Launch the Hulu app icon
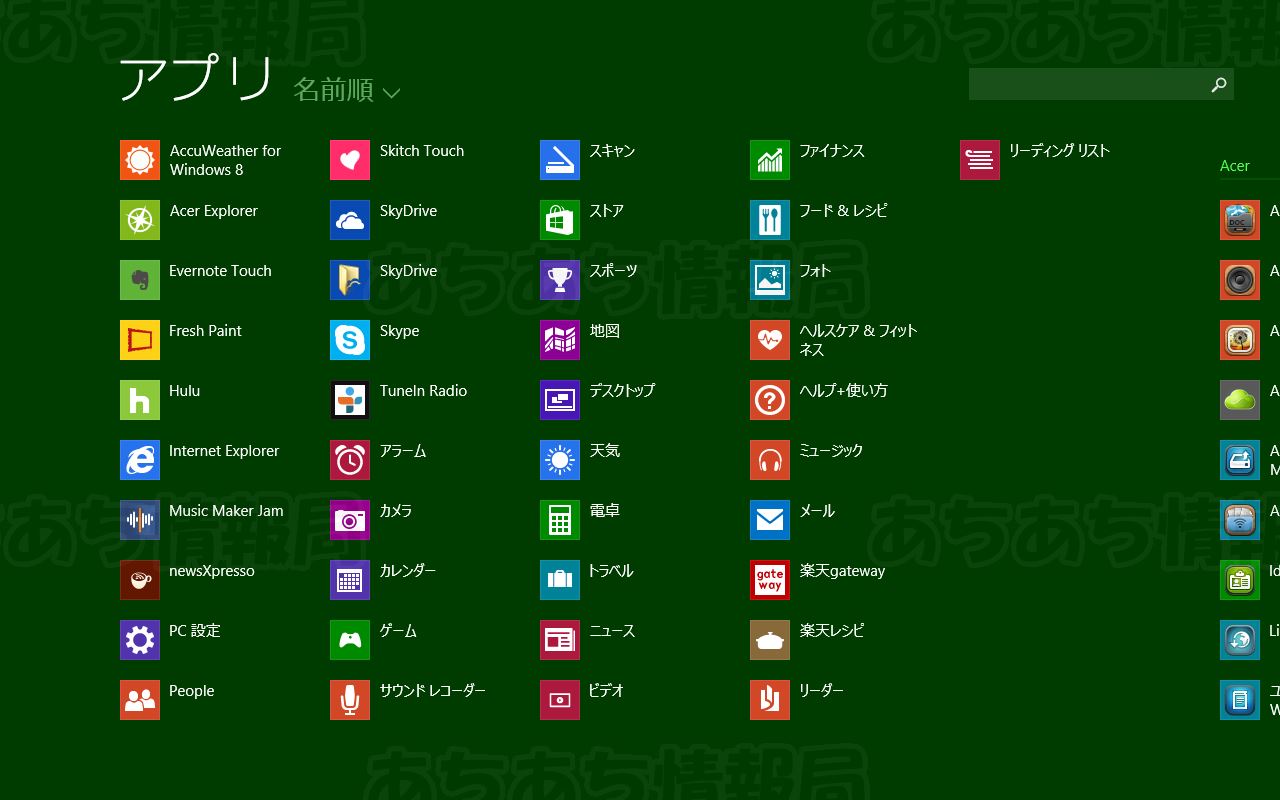This screenshot has height=800, width=1280. coord(140,400)
